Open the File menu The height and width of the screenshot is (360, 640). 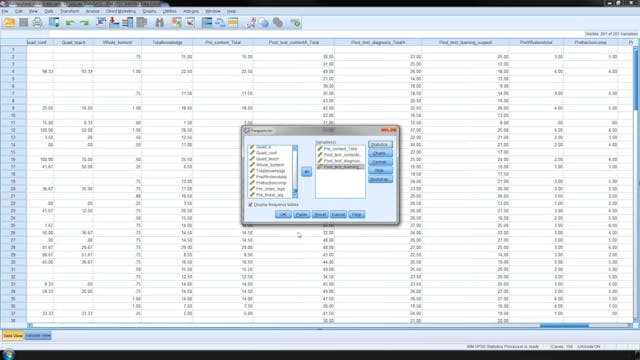pos(4,11)
